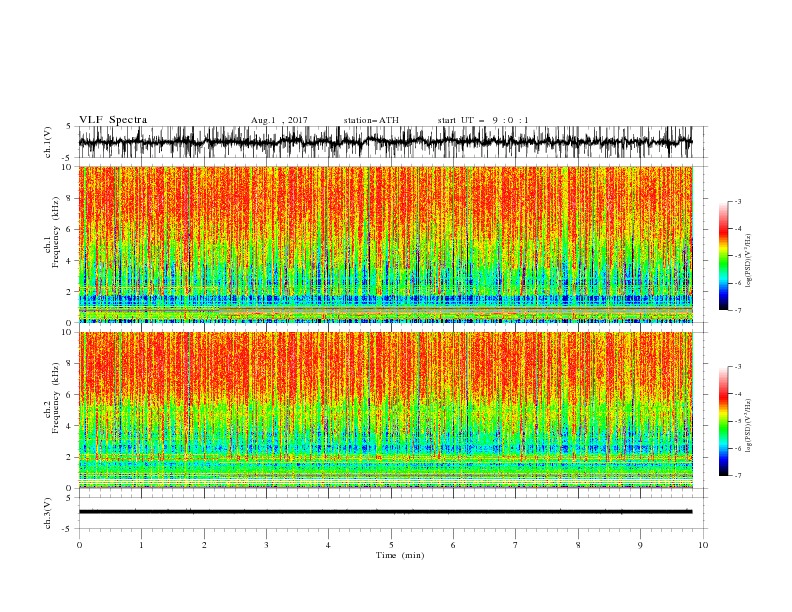Click the ch.1 voltage waveform trace
The height and width of the screenshot is (612, 792).
click(385, 142)
